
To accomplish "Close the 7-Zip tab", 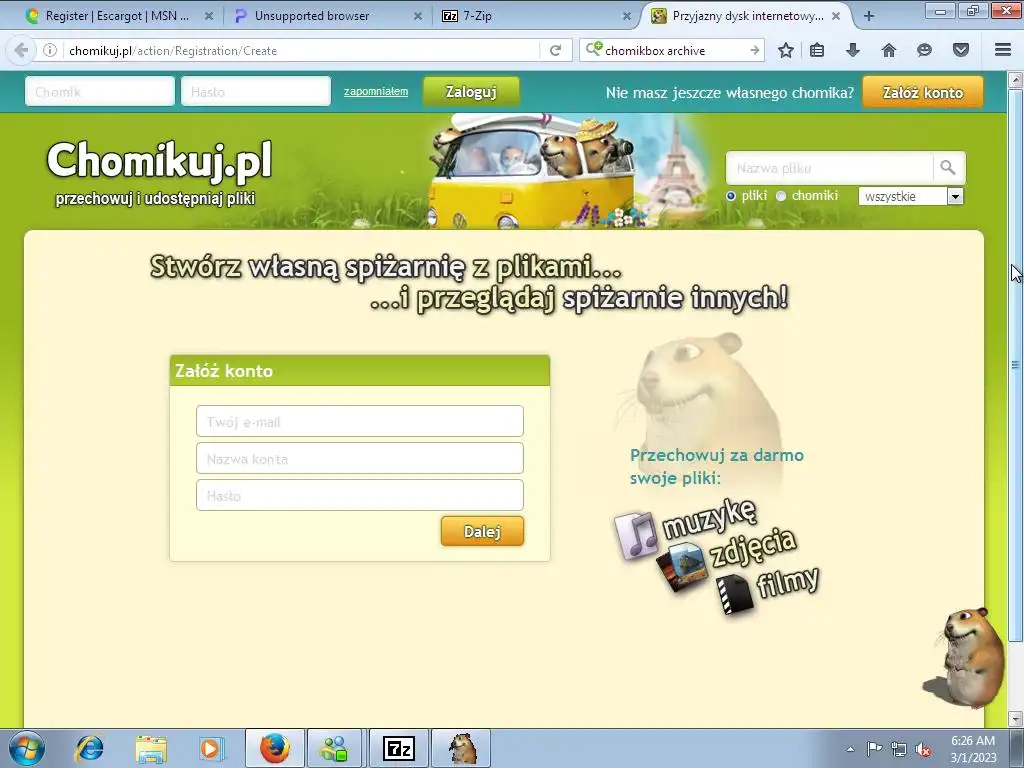I will (627, 16).
